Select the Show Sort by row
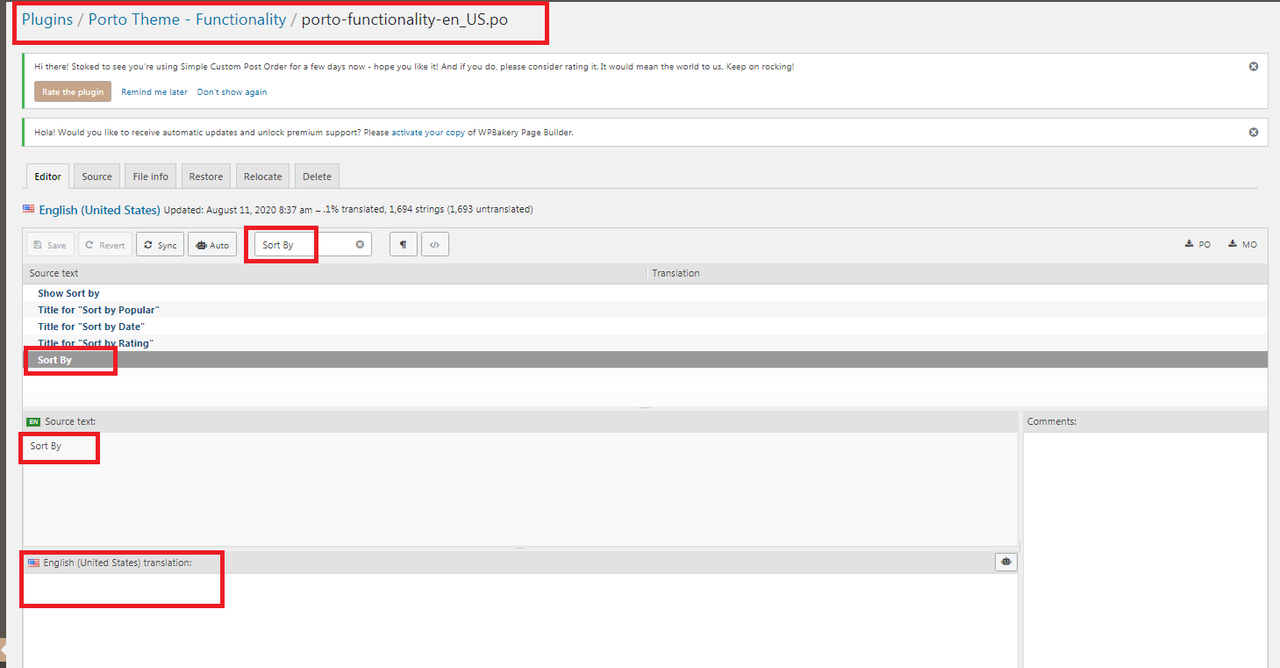 (645, 293)
